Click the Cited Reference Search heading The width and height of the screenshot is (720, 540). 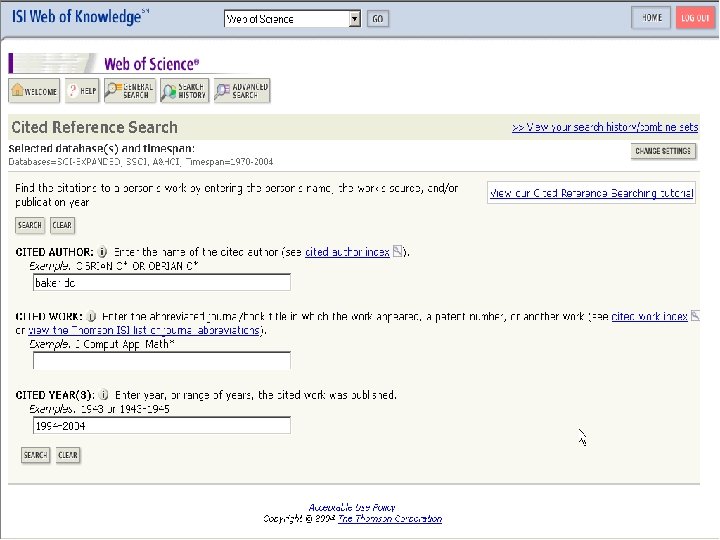click(95, 127)
